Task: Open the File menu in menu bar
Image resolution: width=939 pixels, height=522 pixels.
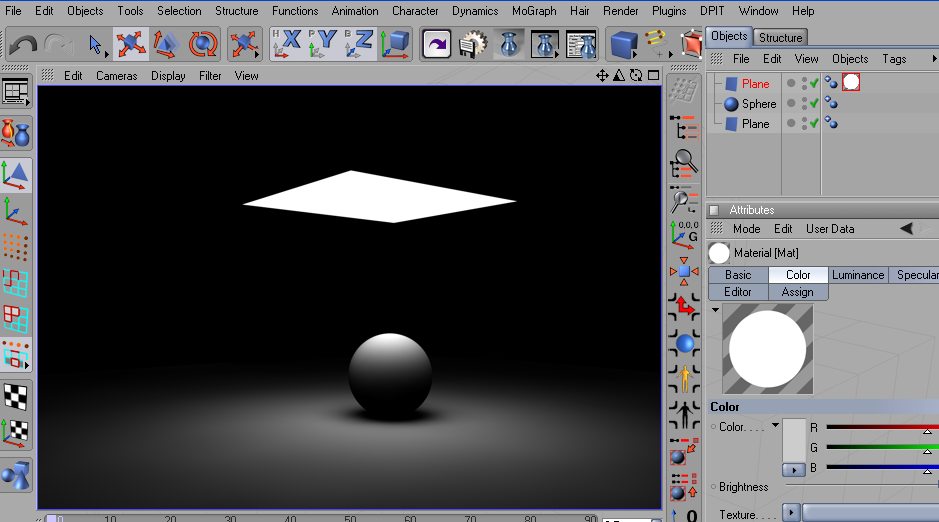Action: (13, 11)
